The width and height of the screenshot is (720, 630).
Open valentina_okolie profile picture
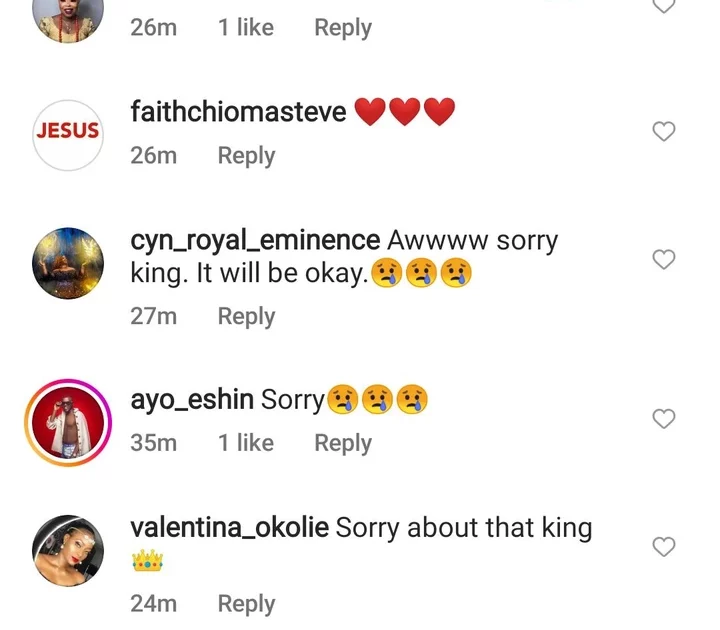pyautogui.click(x=68, y=550)
